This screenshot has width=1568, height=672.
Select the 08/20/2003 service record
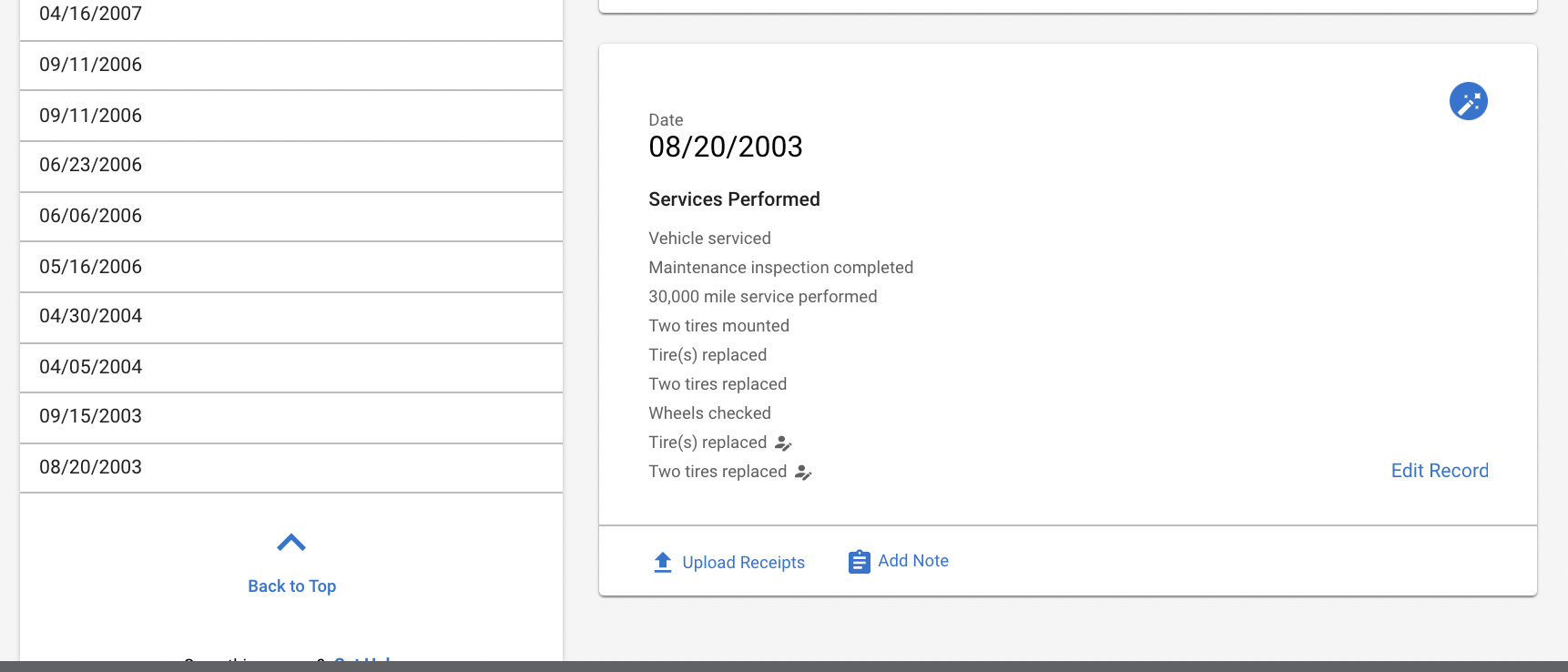[291, 468]
